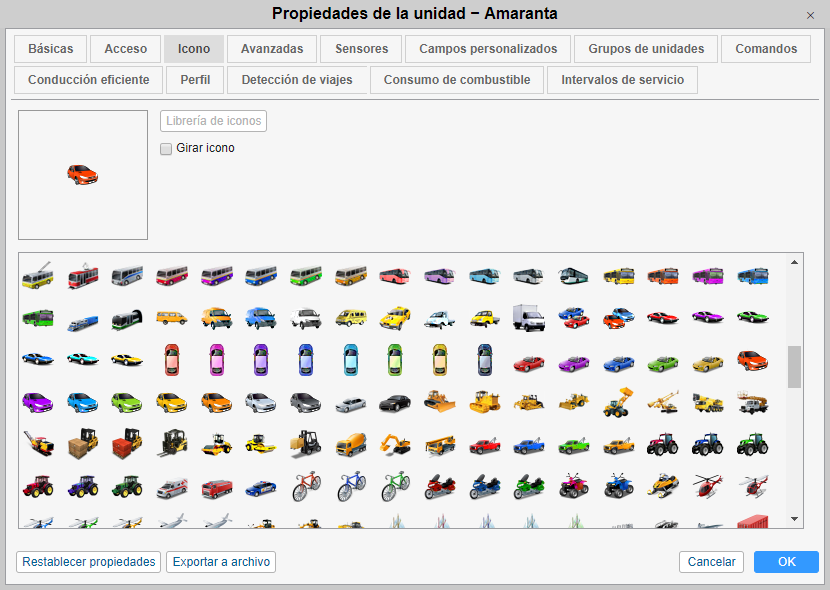Click the icon list scrollbar thumb
This screenshot has width=830, height=590.
(795, 367)
